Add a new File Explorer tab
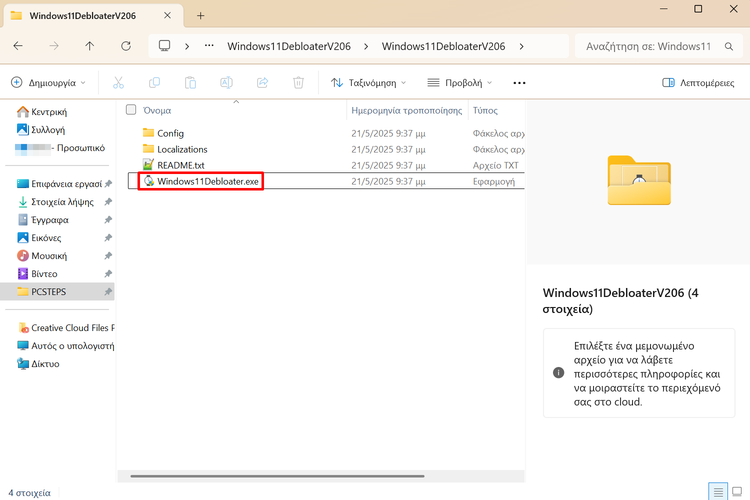Viewport: 750px width, 500px height. (x=200, y=16)
